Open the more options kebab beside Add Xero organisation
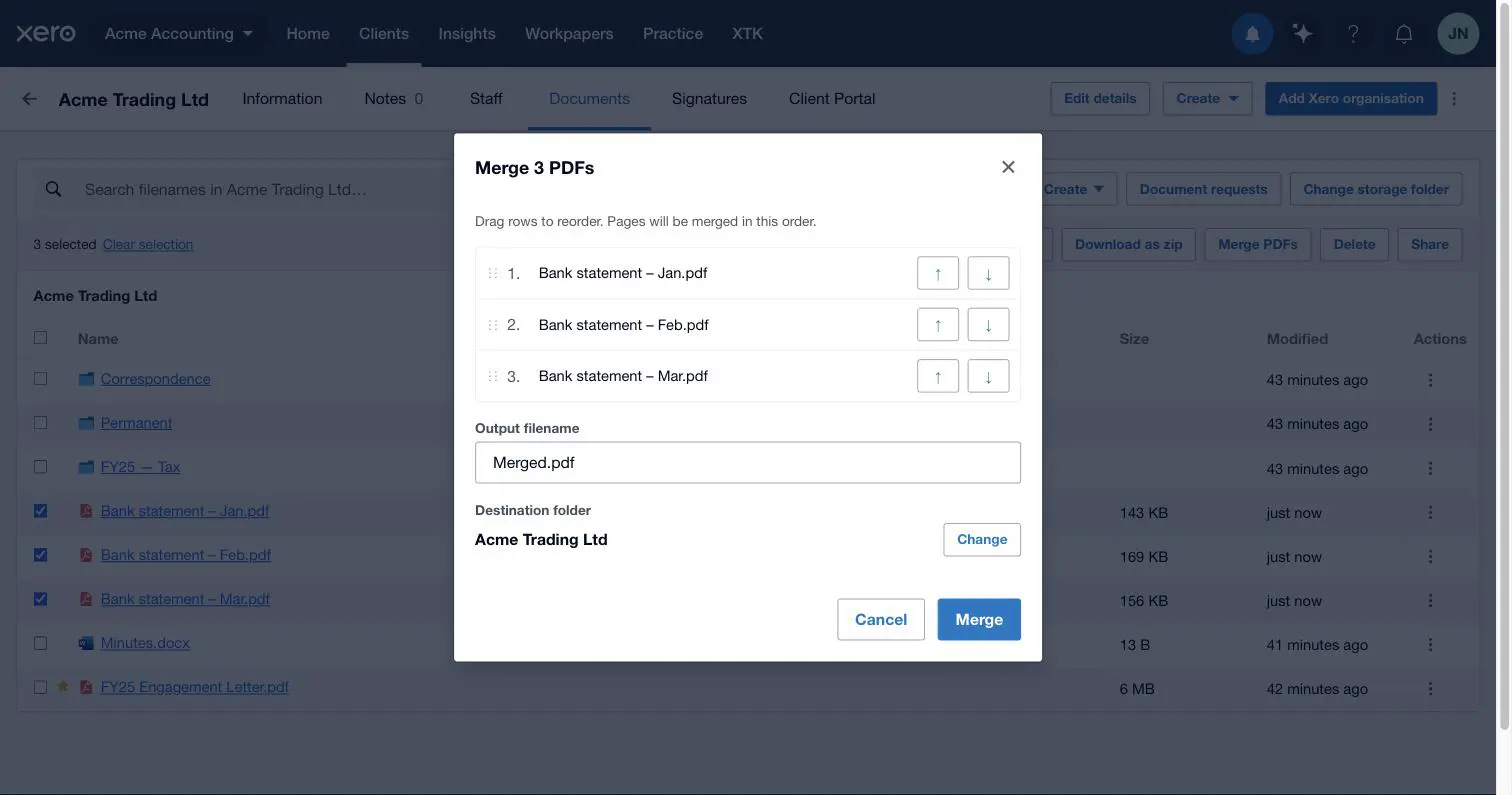The width and height of the screenshot is (1512, 795). 1454,98
